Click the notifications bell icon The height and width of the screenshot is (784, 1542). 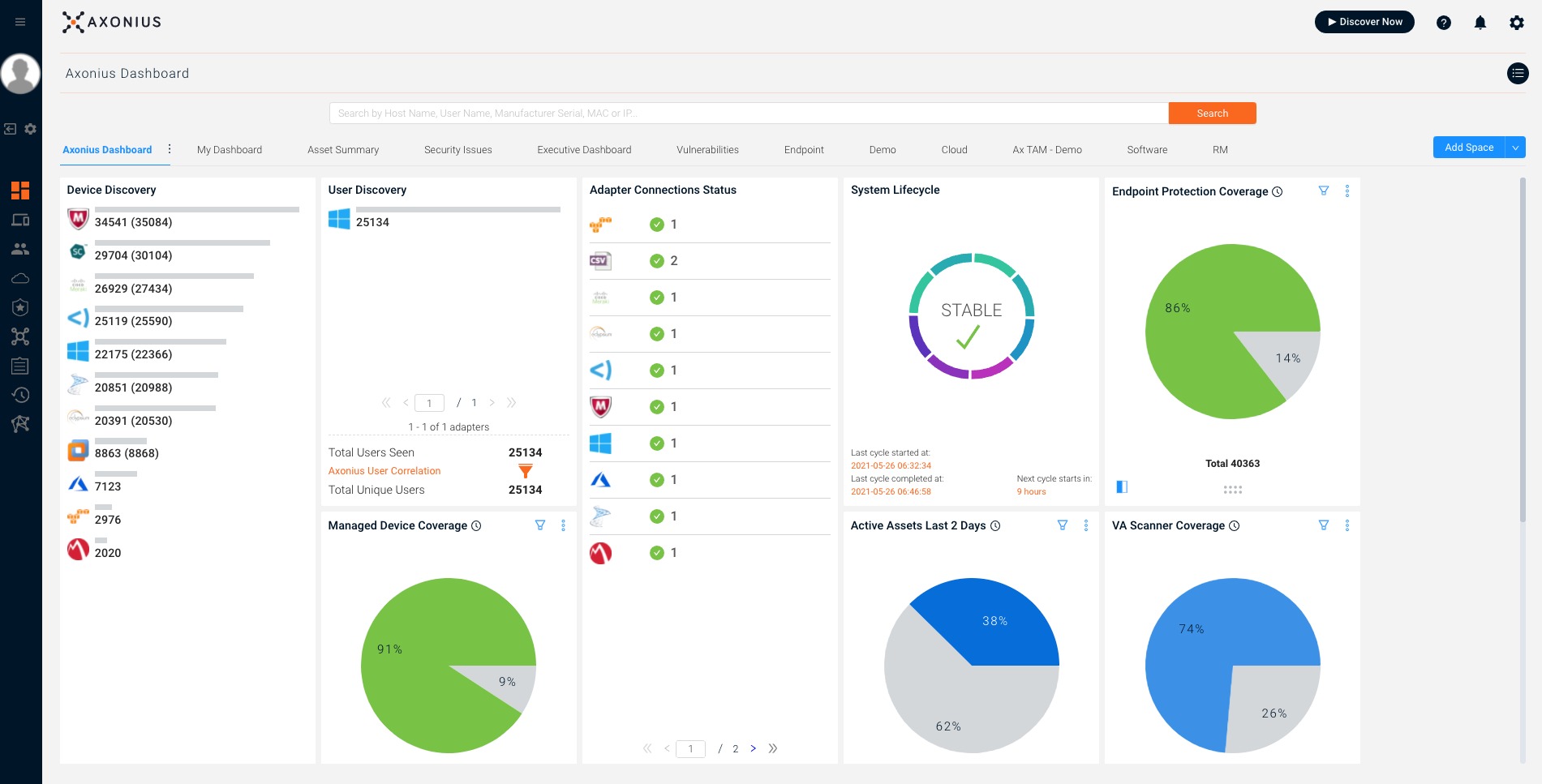1480,23
